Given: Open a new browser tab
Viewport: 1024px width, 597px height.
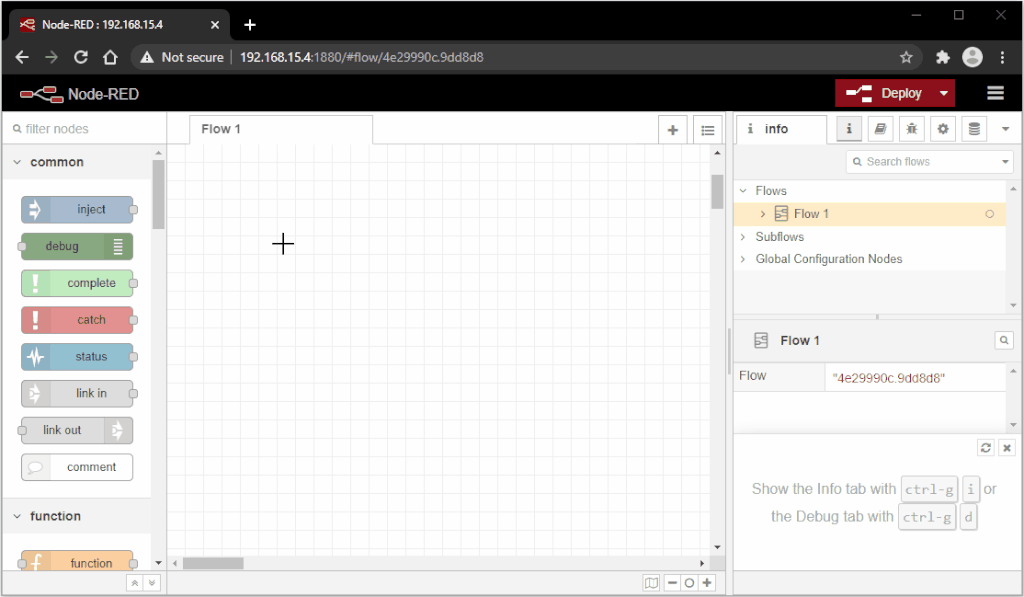Looking at the screenshot, I should click(x=249, y=25).
